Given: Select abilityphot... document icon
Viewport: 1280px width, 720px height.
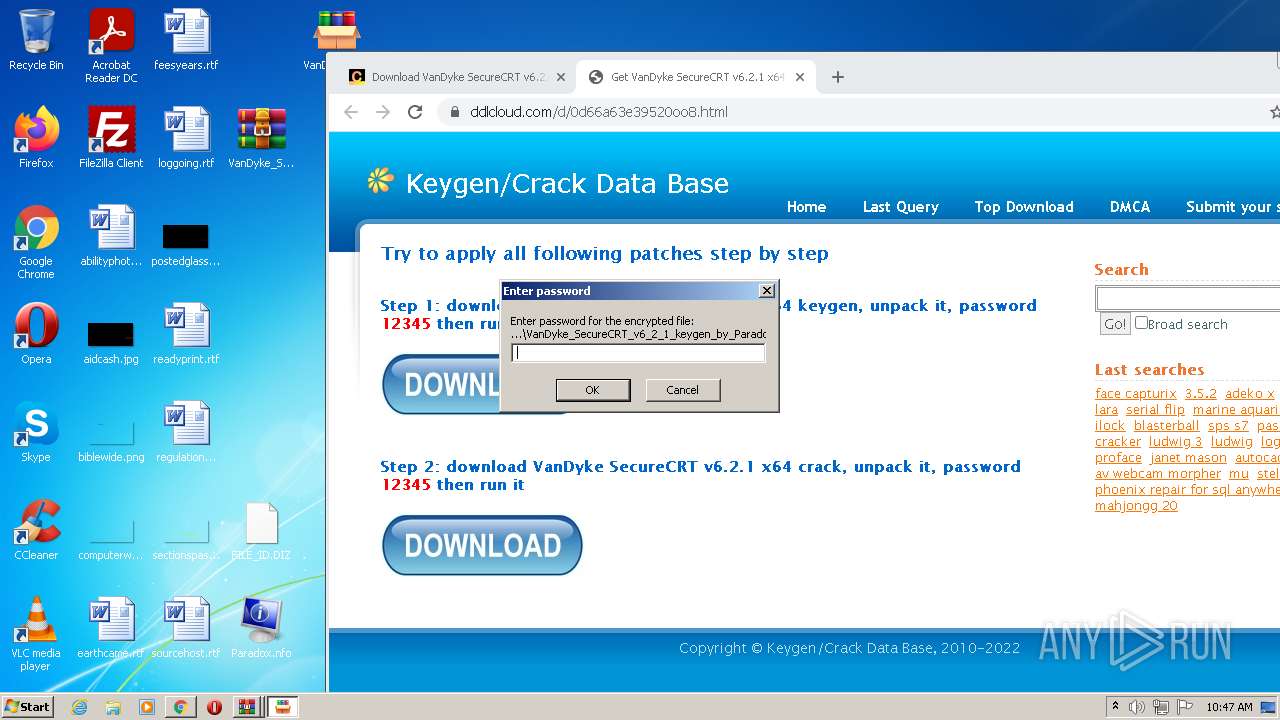Looking at the screenshot, I should [111, 236].
